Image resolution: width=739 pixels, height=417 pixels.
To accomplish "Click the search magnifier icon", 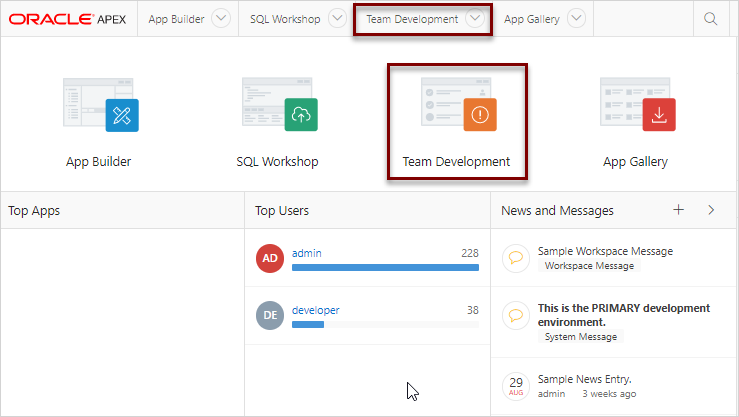I will [x=710, y=19].
